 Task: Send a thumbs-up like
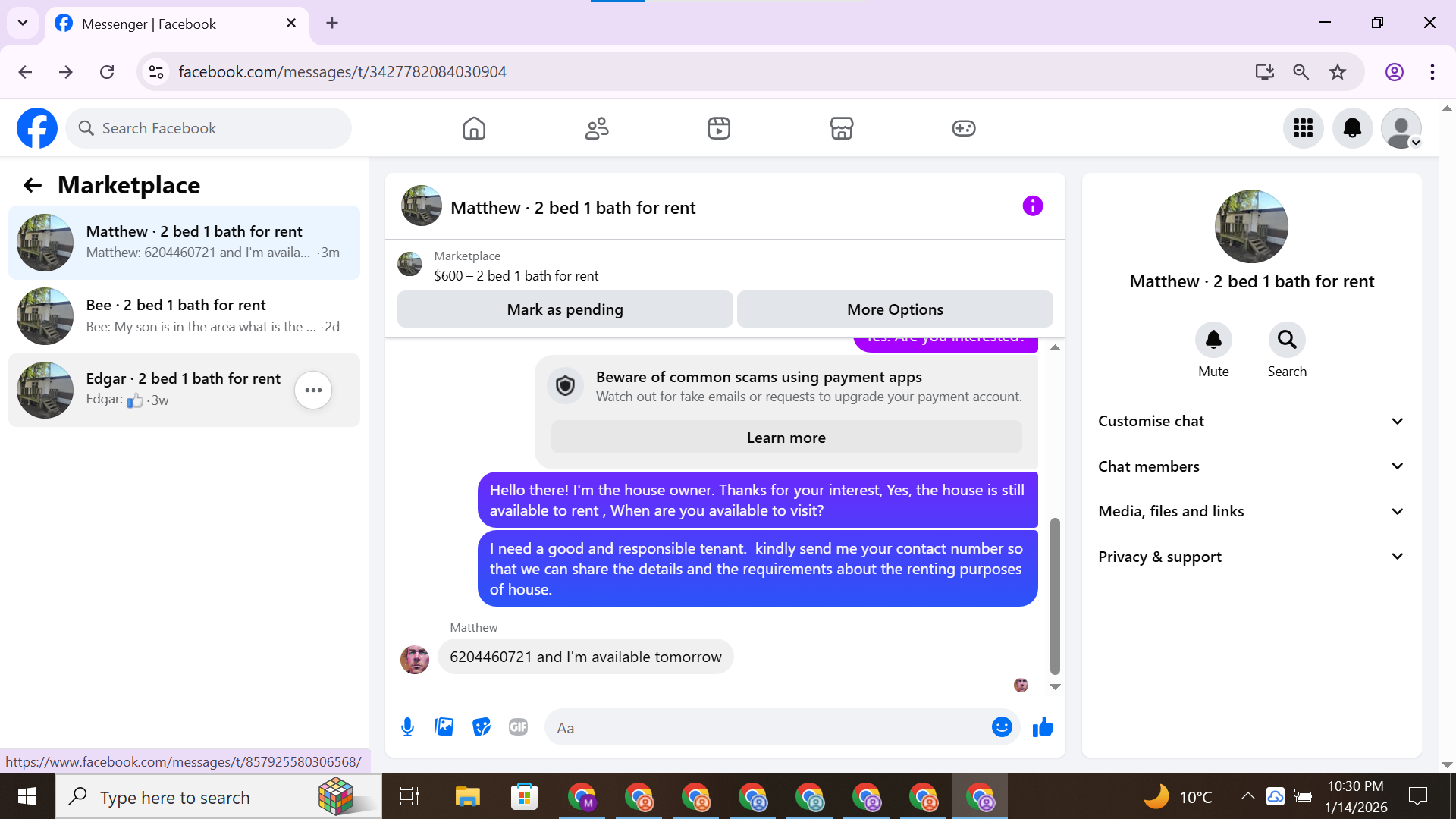(1043, 727)
